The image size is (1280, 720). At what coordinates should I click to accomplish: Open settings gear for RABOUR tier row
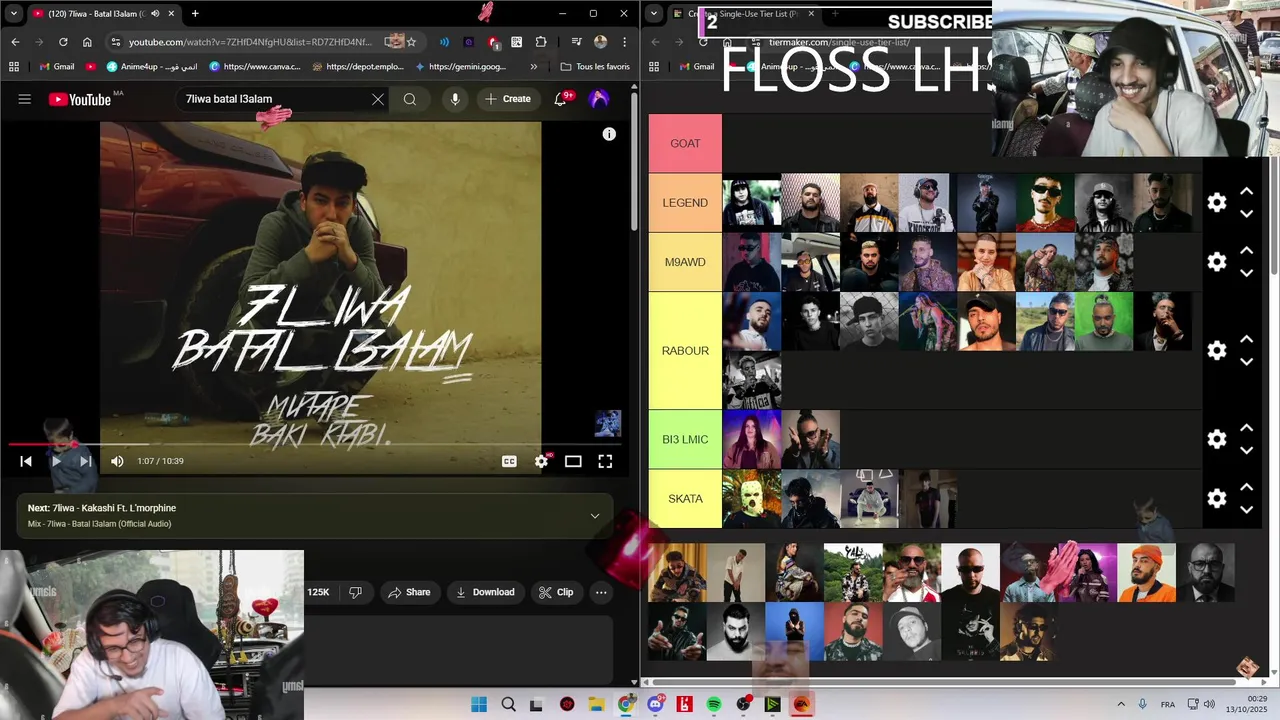tap(1217, 351)
